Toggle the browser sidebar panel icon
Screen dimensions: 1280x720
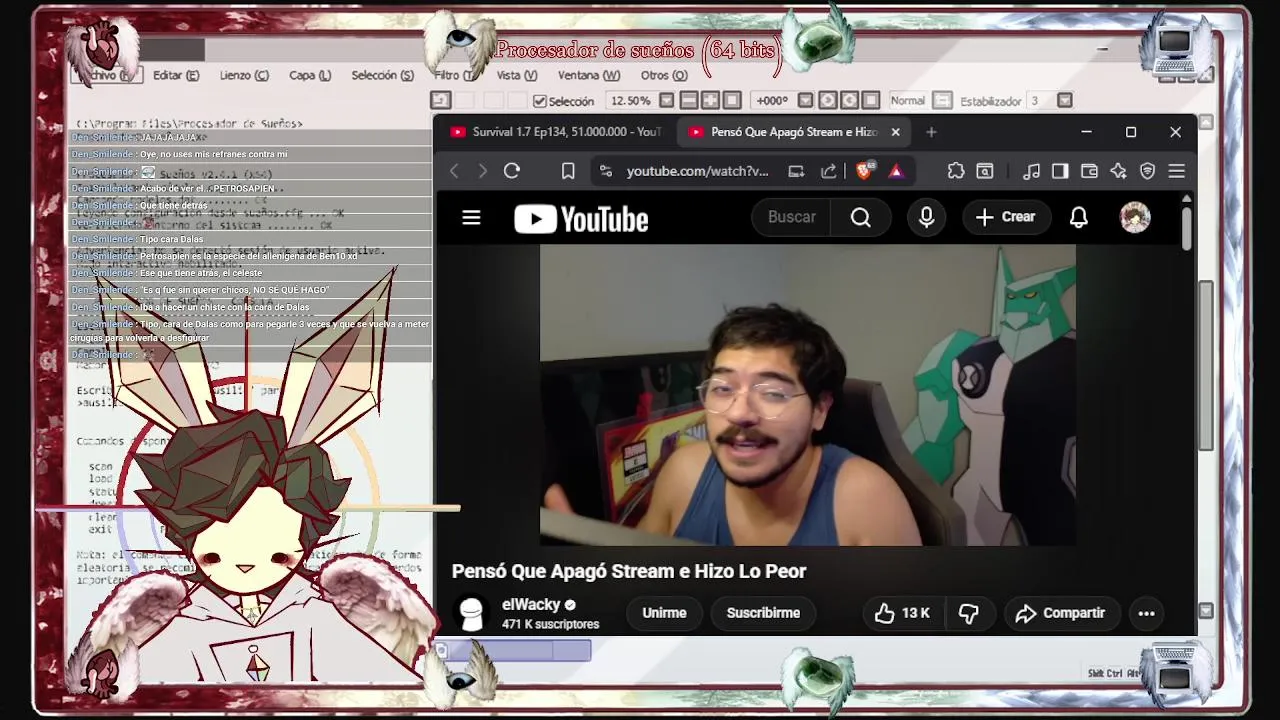[1060, 171]
